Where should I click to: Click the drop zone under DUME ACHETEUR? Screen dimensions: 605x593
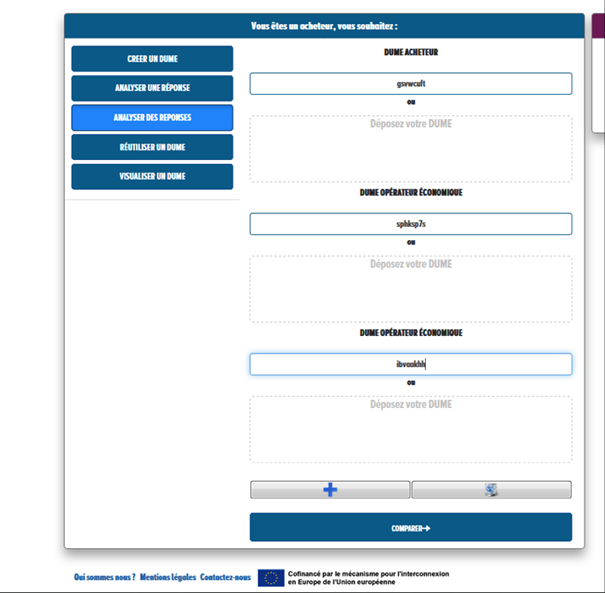411,149
